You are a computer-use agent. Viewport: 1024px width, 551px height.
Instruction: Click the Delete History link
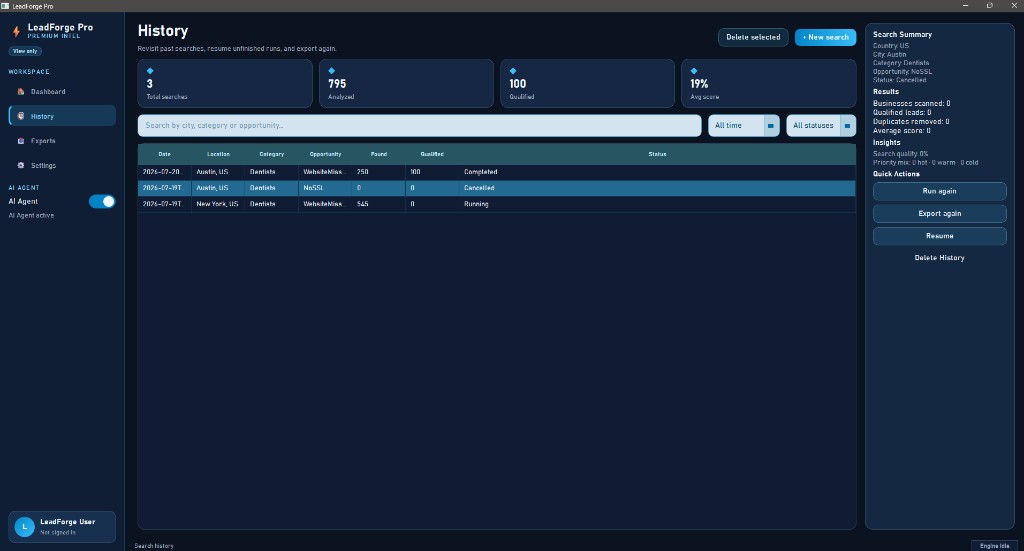click(x=939, y=258)
